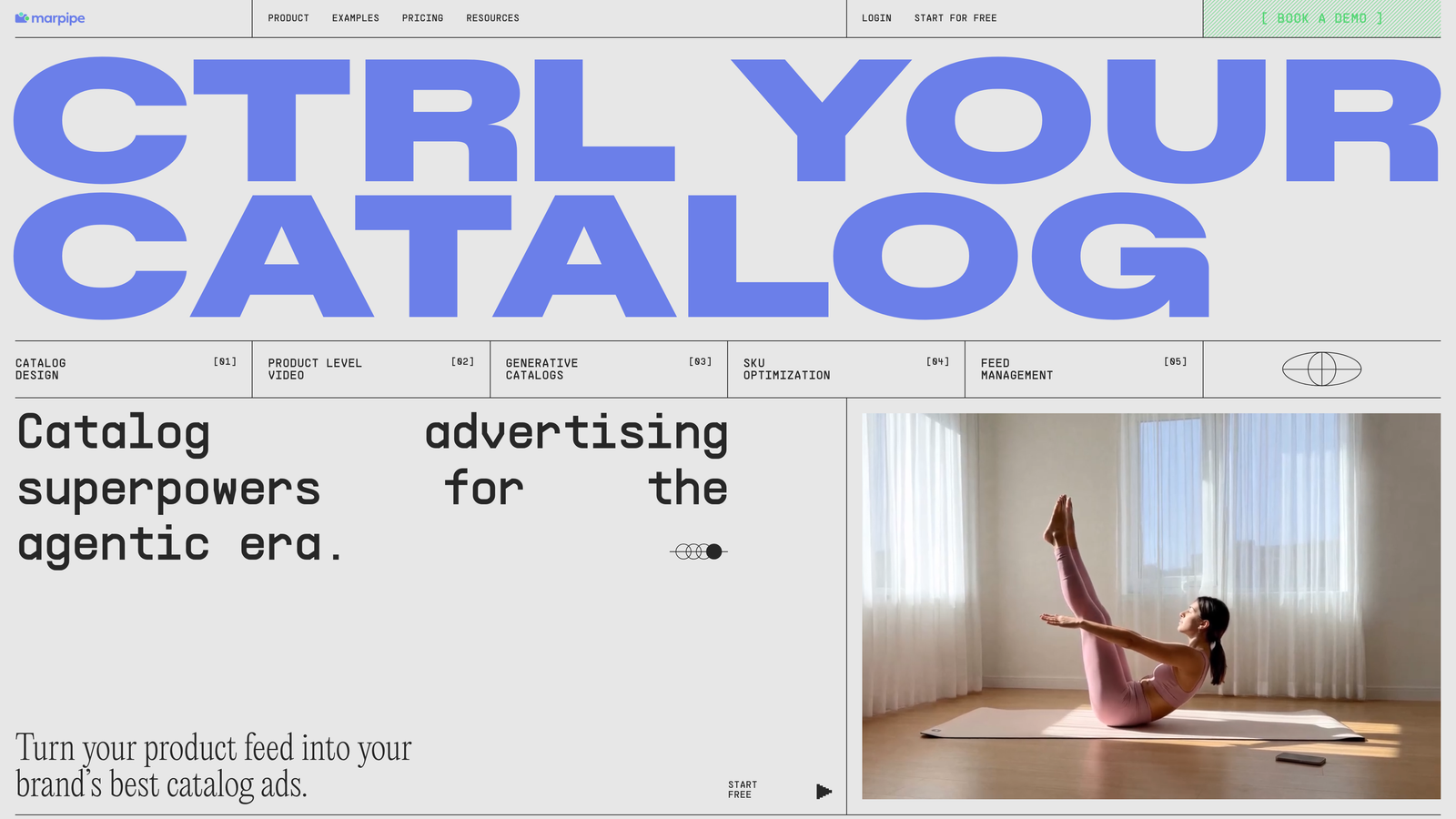1456x819 pixels.
Task: Open the Examples menu
Action: pyautogui.click(x=355, y=18)
